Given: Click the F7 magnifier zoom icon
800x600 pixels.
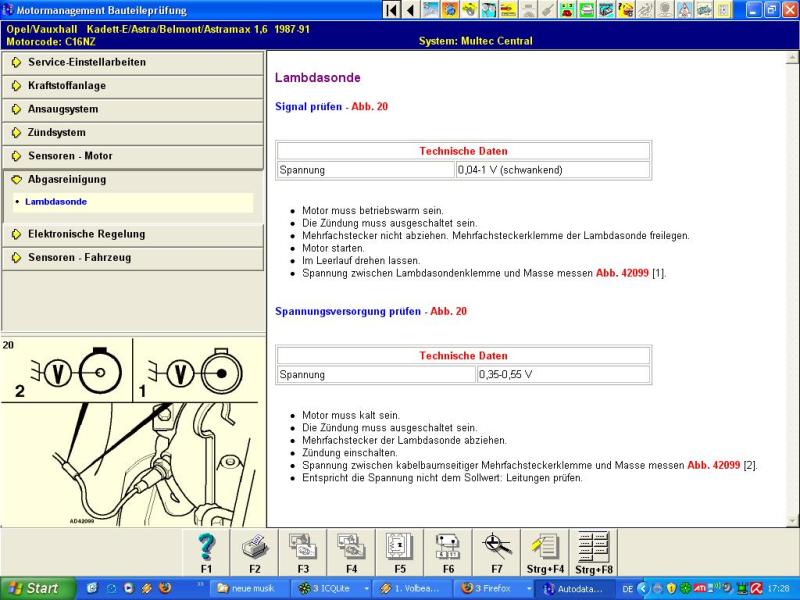Looking at the screenshot, I should point(496,546).
